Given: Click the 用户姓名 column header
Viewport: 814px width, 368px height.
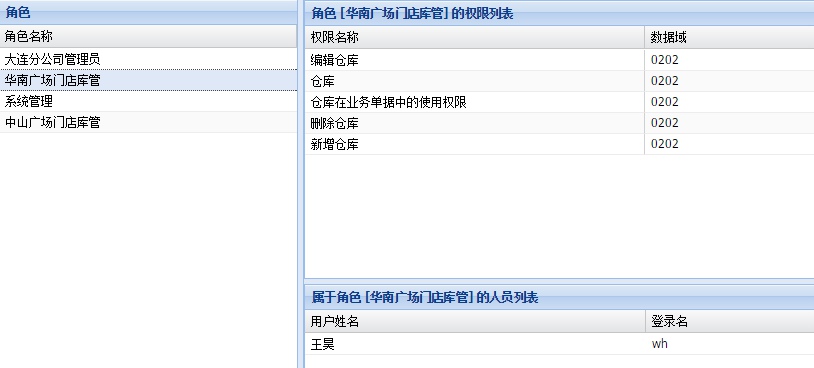Looking at the screenshot, I should pos(475,322).
